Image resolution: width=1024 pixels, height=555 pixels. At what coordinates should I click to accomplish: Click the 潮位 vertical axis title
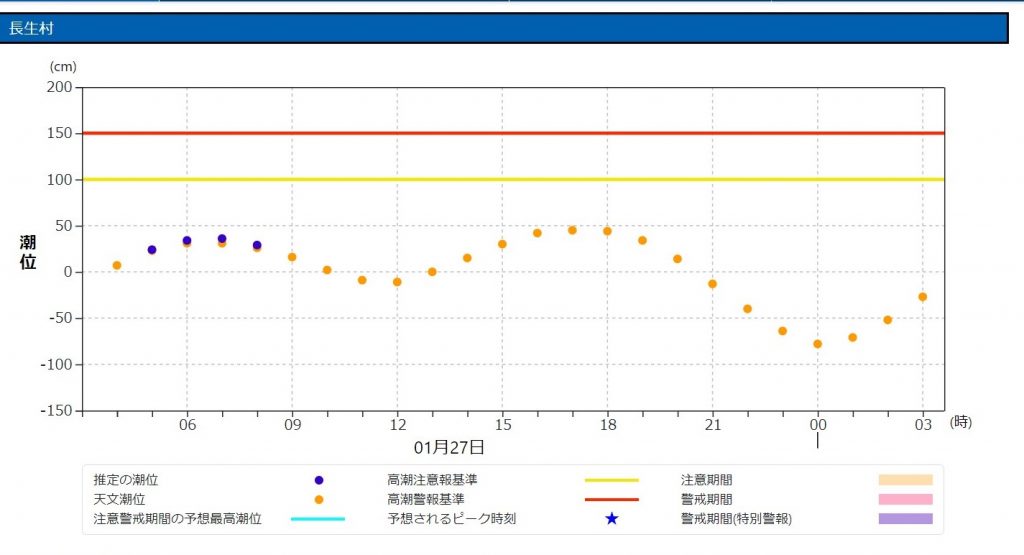[x=27, y=253]
